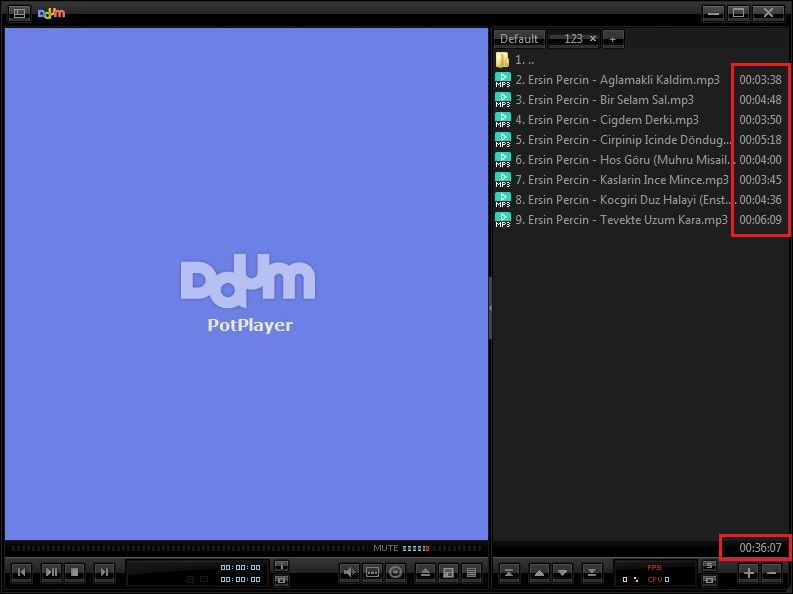Collapse playlist using the panel divider handle
Image resolution: width=793 pixels, height=594 pixels.
click(x=490, y=307)
